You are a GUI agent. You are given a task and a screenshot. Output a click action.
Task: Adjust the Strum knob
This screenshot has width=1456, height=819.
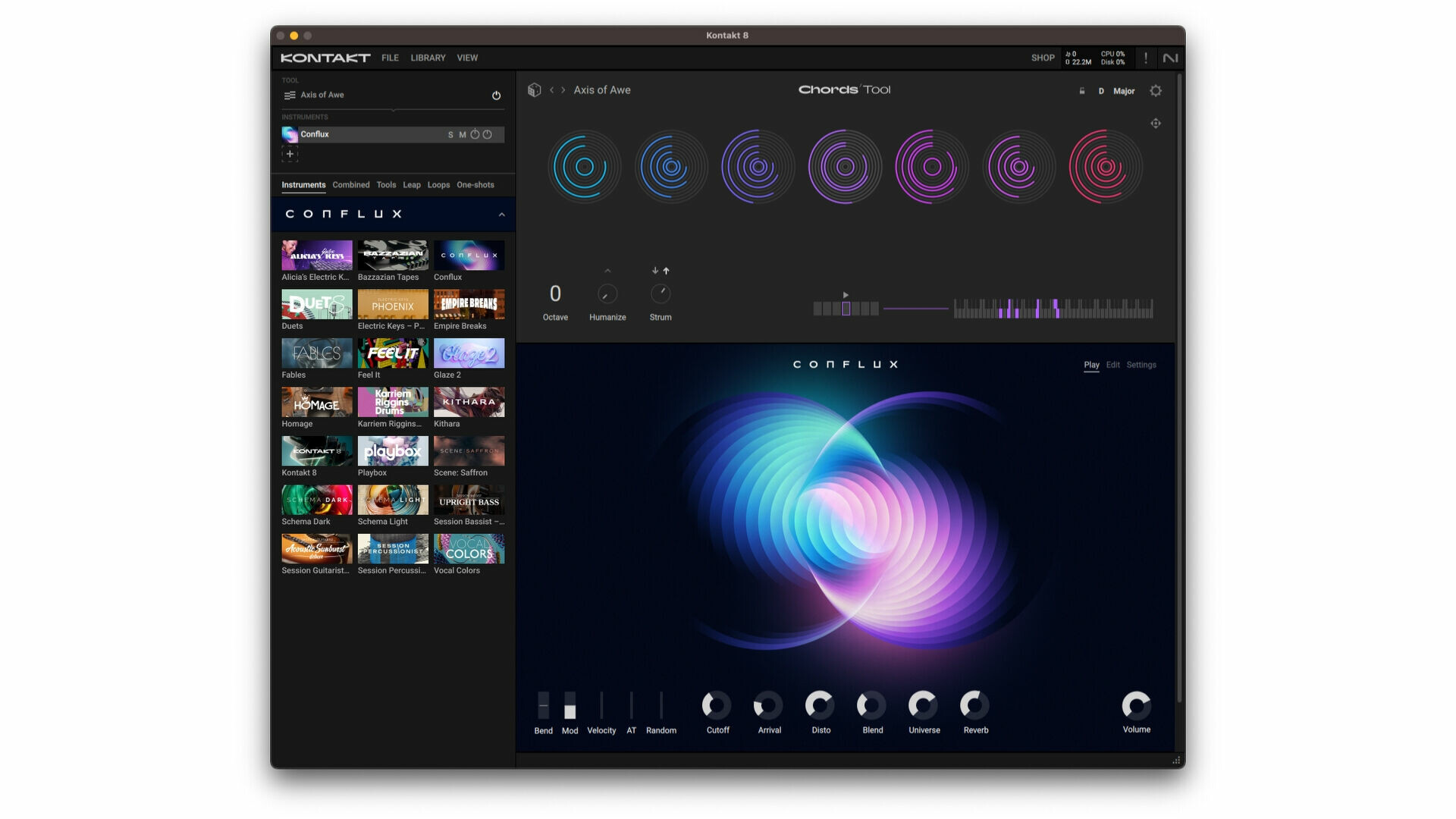click(x=661, y=294)
